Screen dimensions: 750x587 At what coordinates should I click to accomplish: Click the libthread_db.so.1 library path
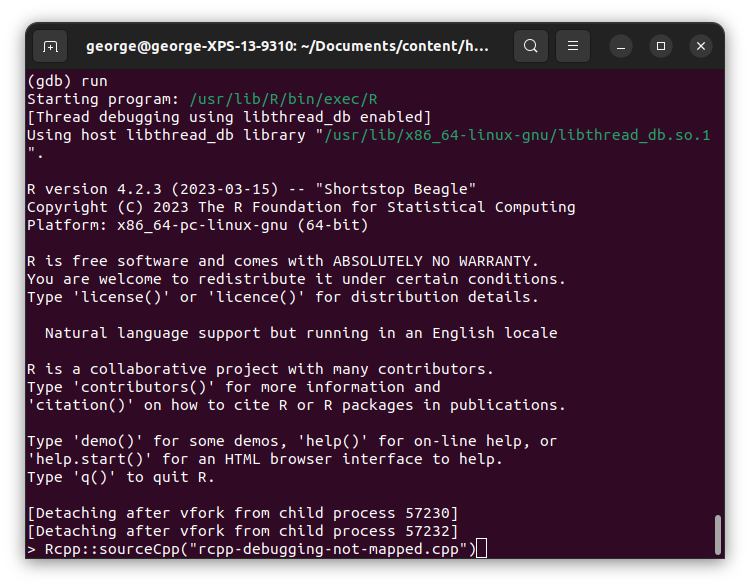(x=516, y=135)
